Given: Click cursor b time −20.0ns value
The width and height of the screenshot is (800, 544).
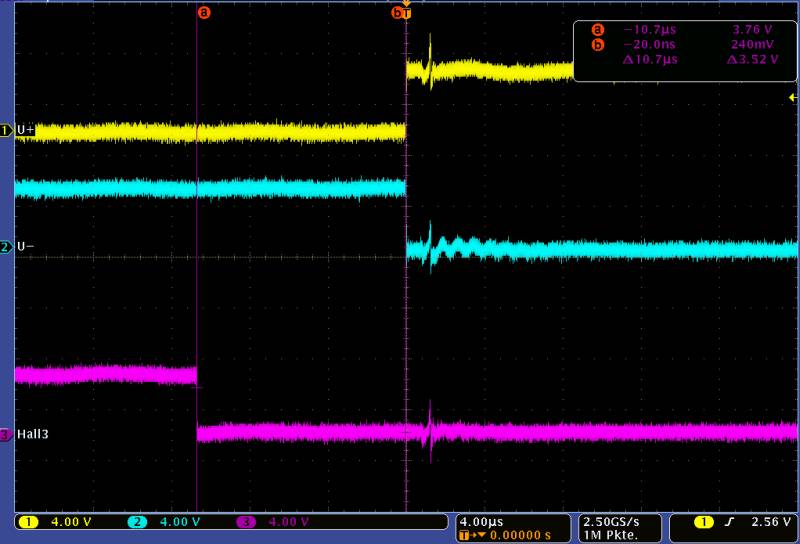Looking at the screenshot, I should 650,44.
